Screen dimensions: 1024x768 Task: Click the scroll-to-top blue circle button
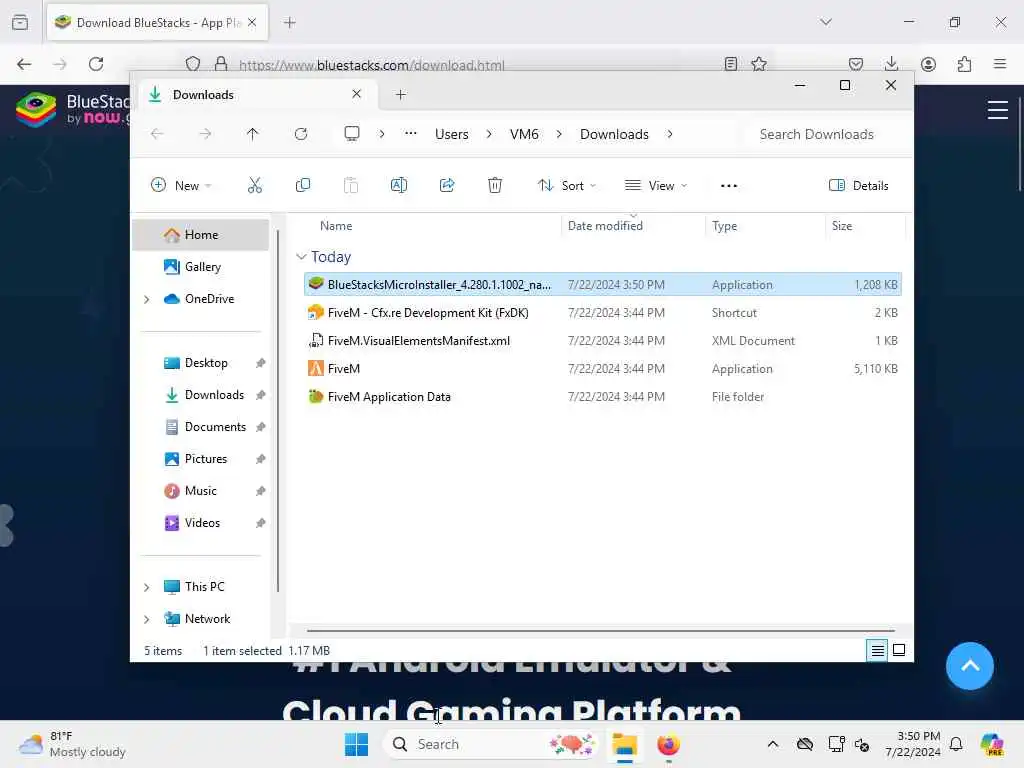click(970, 665)
